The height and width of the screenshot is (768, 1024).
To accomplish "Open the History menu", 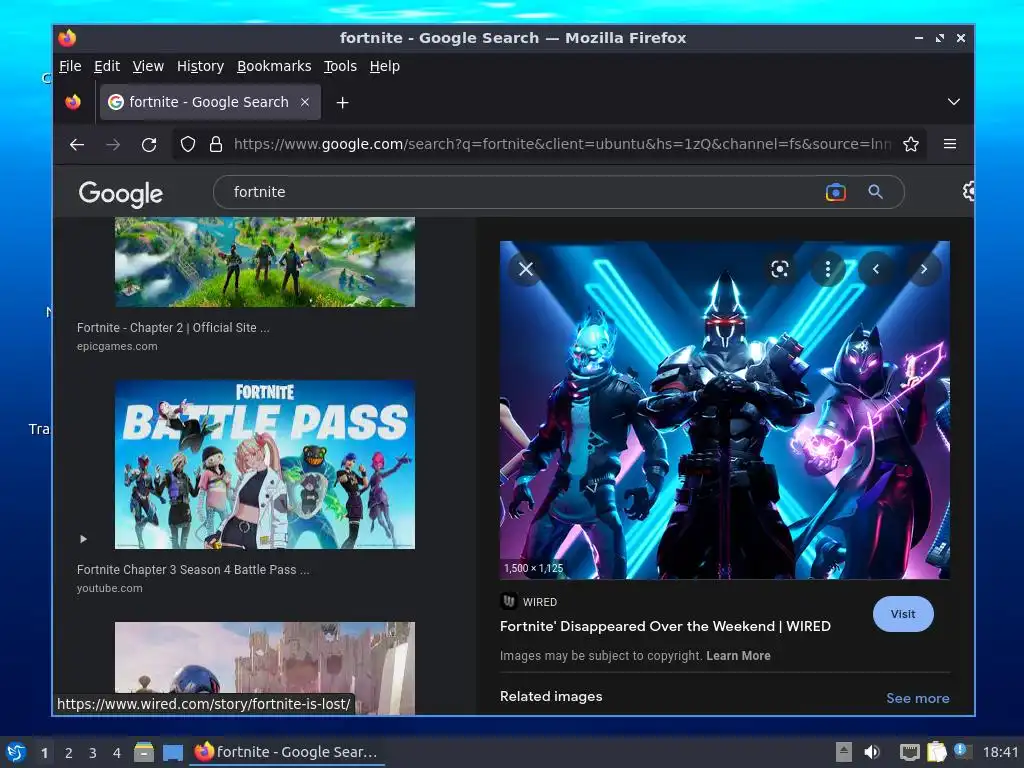I will (200, 66).
